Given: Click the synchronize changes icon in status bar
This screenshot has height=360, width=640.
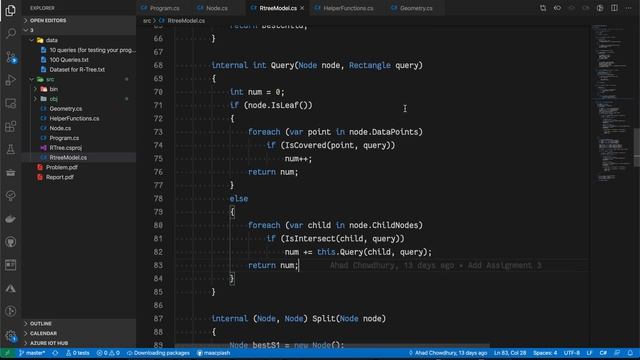Looking at the screenshot, I should [x=55, y=353].
